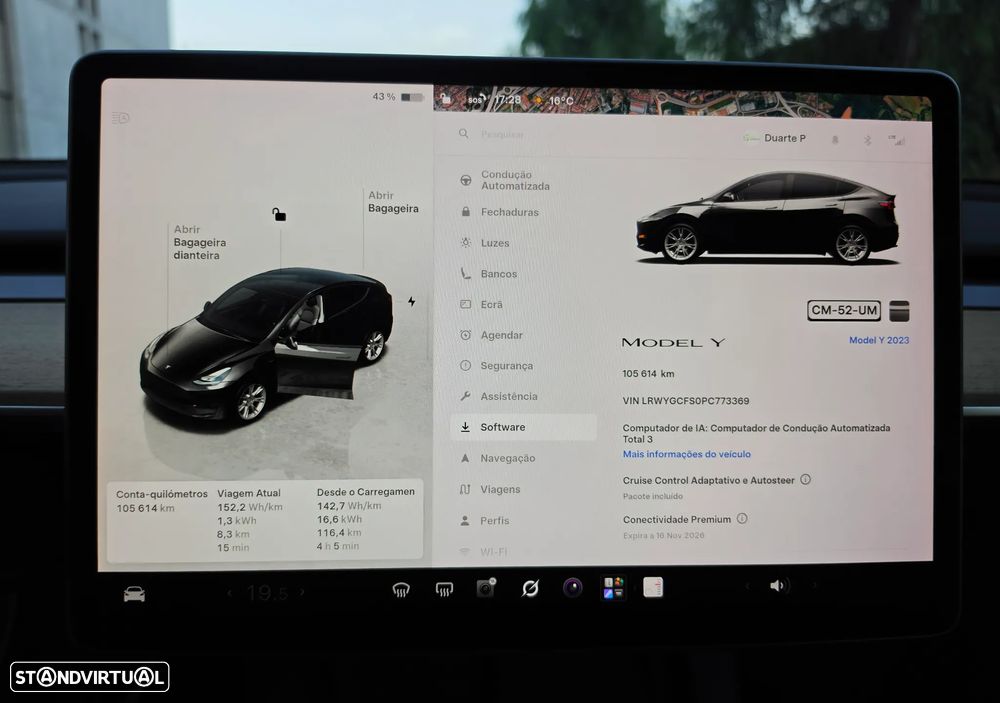Viewport: 1000px width, 703px height.
Task: Tap the Viagem Atual trip column
Action: click(249, 520)
